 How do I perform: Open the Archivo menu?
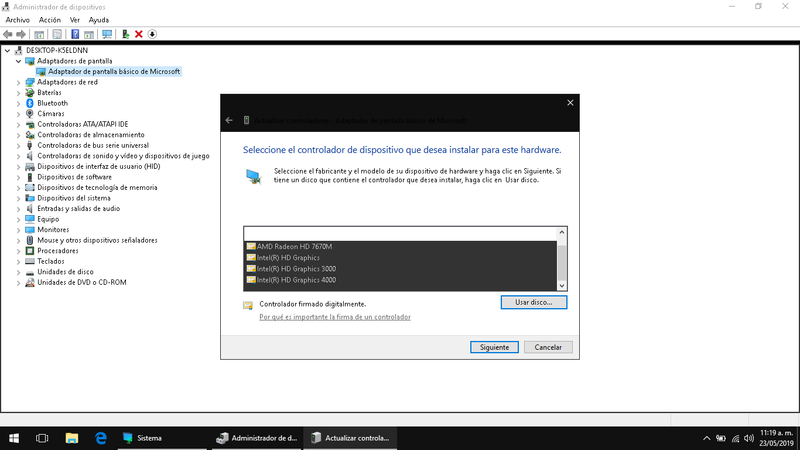coord(17,20)
